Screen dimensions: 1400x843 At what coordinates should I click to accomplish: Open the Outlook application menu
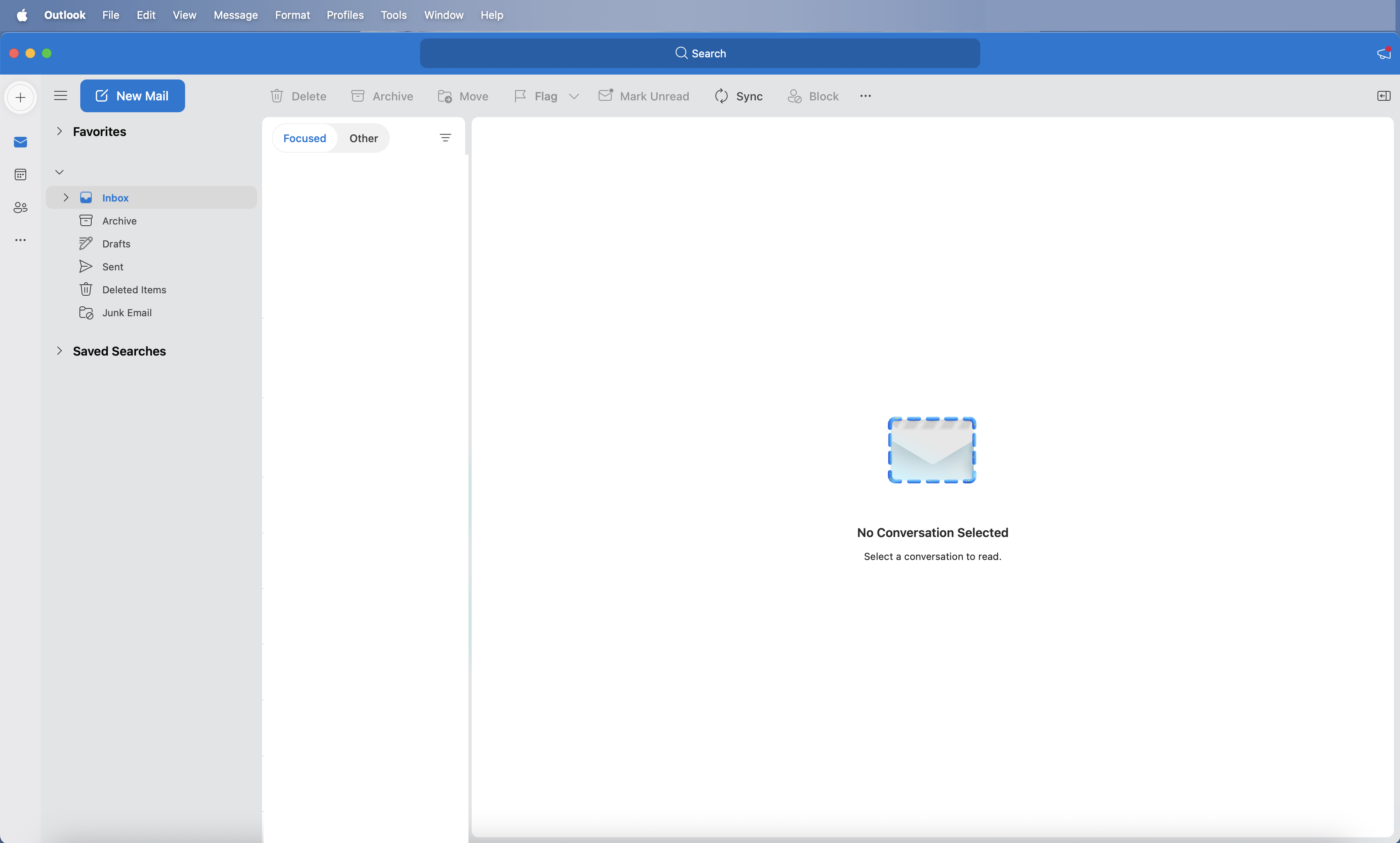[x=65, y=15]
